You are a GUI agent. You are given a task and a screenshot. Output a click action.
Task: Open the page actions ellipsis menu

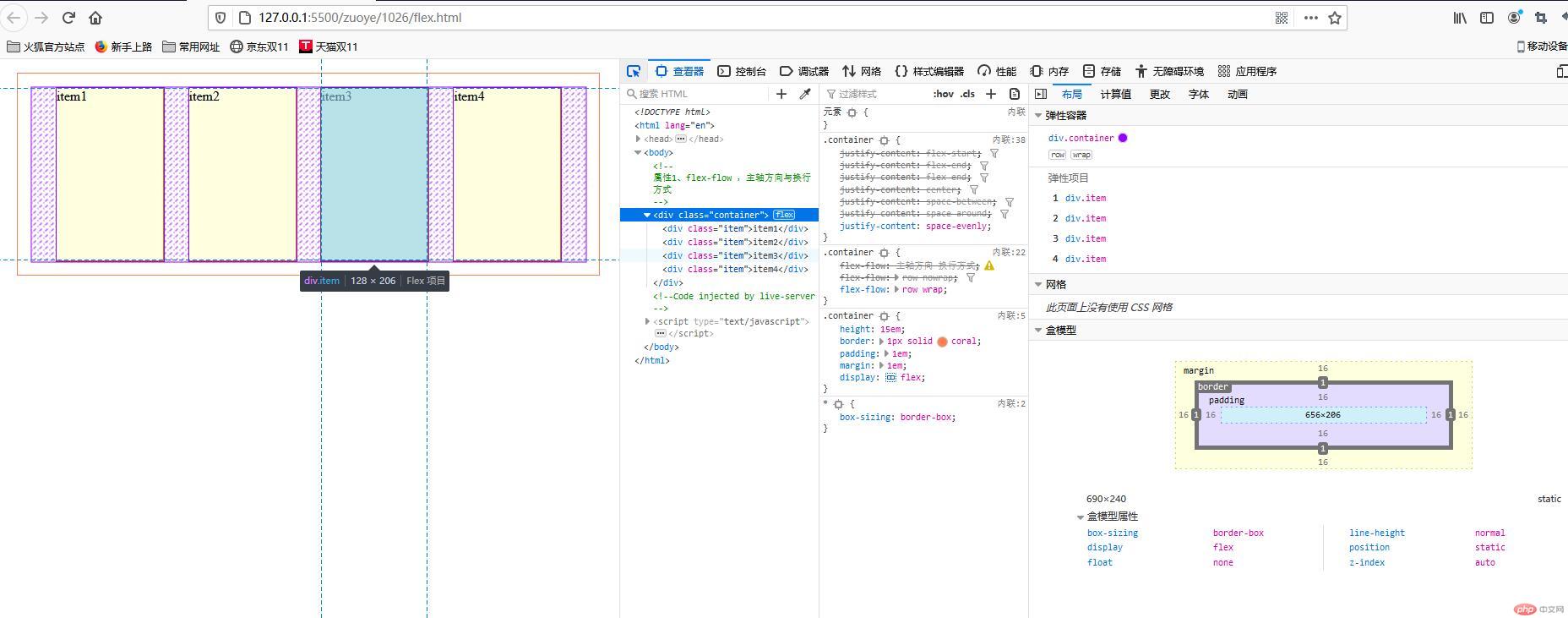[1310, 18]
